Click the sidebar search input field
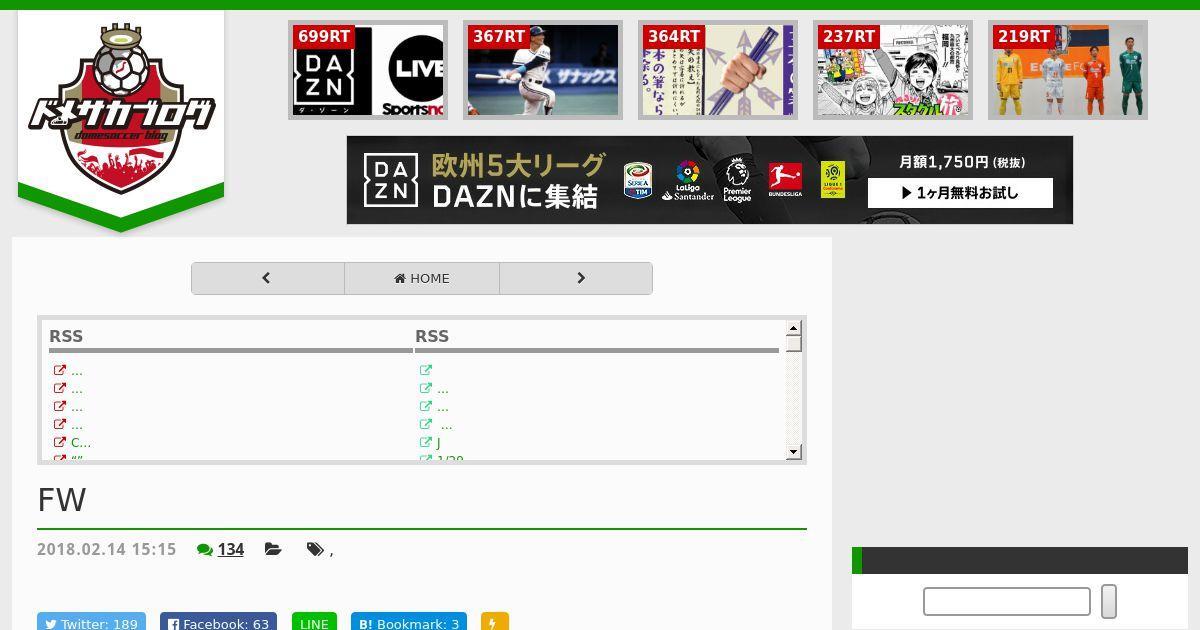The image size is (1200, 630). (x=1007, y=601)
